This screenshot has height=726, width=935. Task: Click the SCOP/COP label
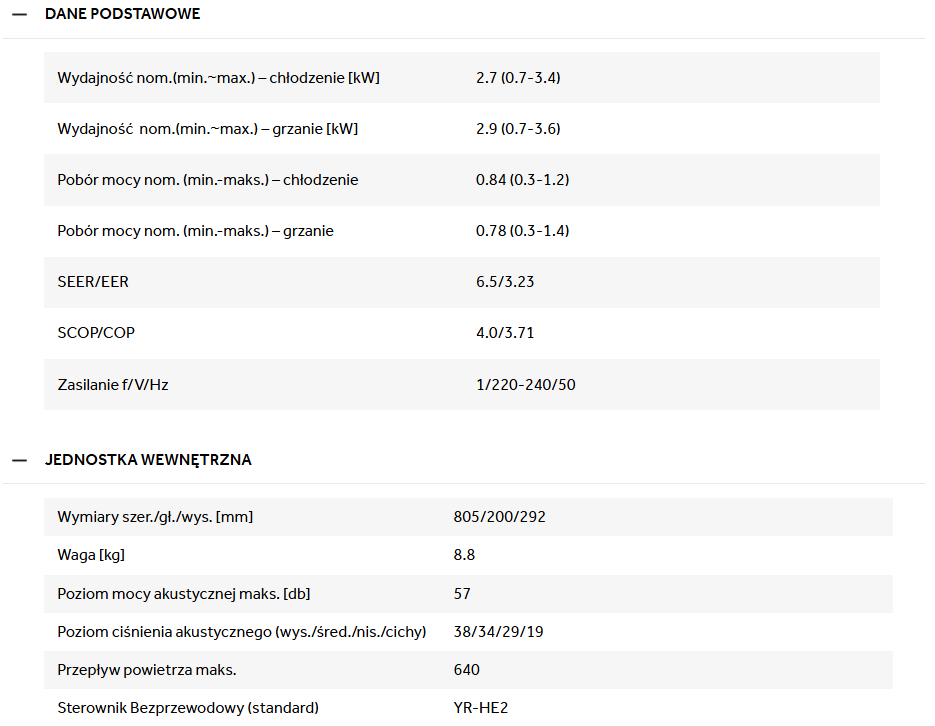(x=96, y=333)
